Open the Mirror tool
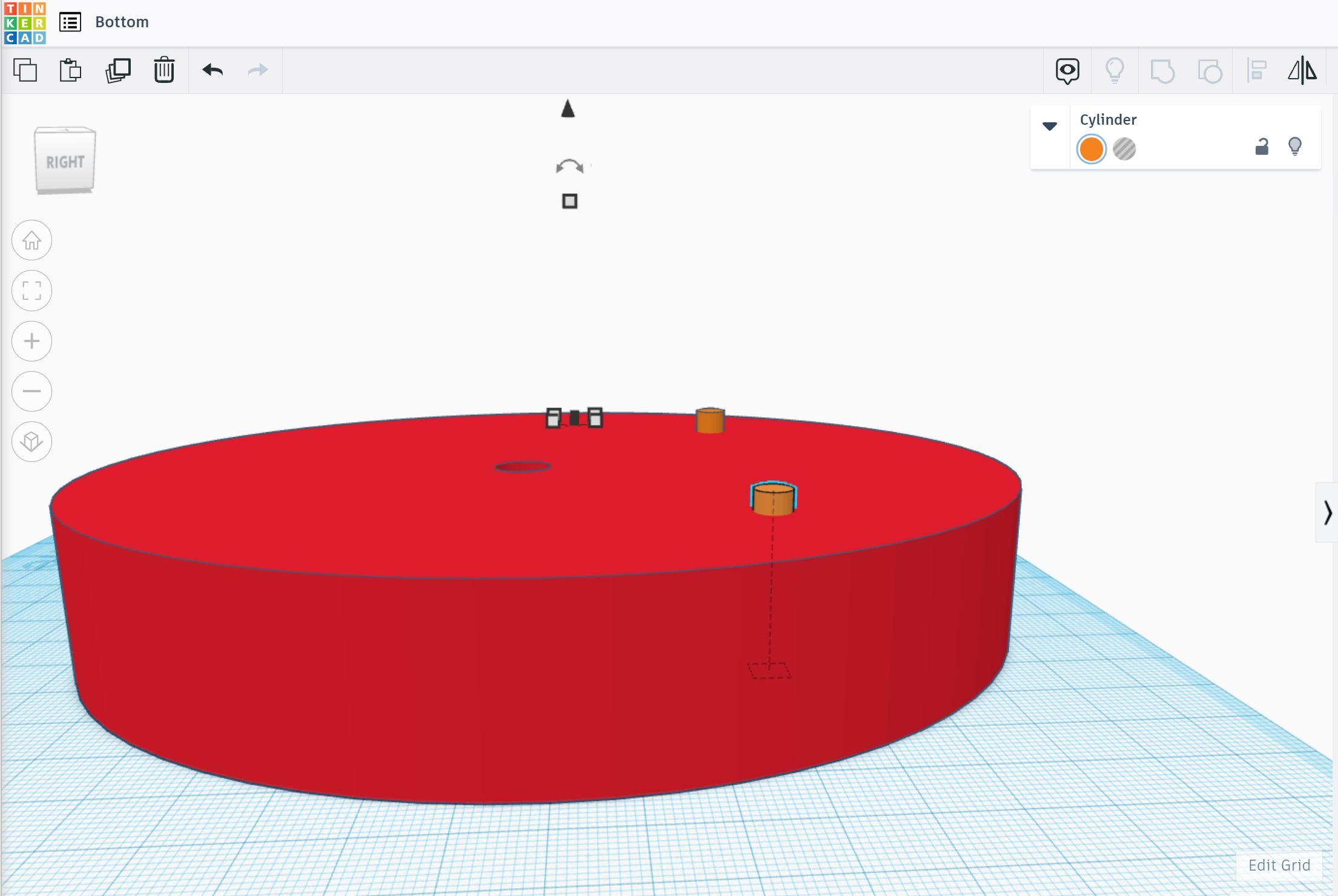 point(1302,71)
